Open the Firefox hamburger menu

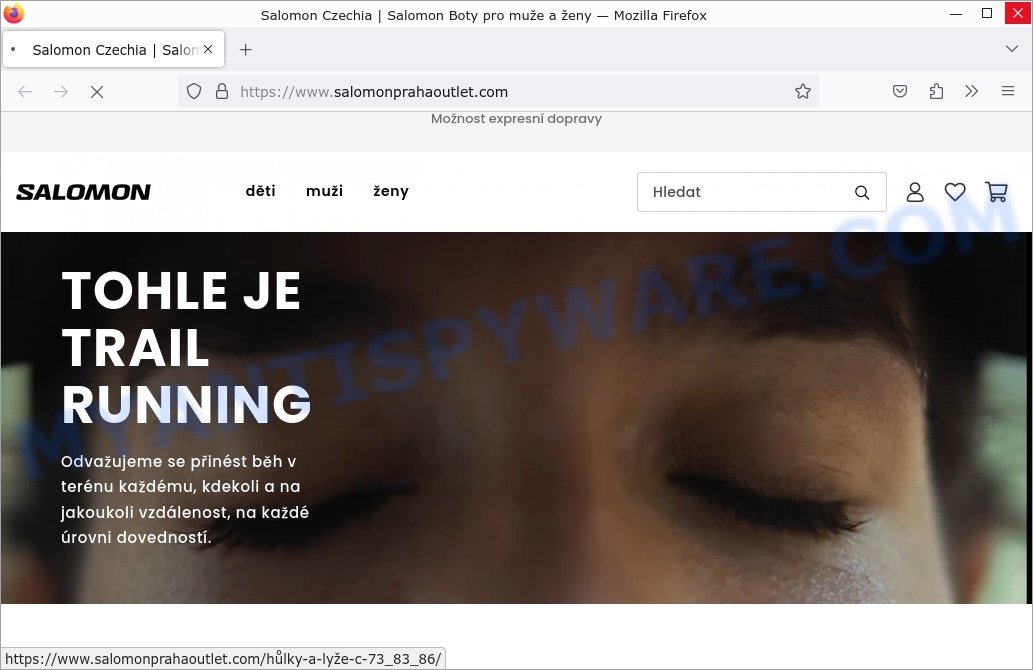tap(1008, 92)
